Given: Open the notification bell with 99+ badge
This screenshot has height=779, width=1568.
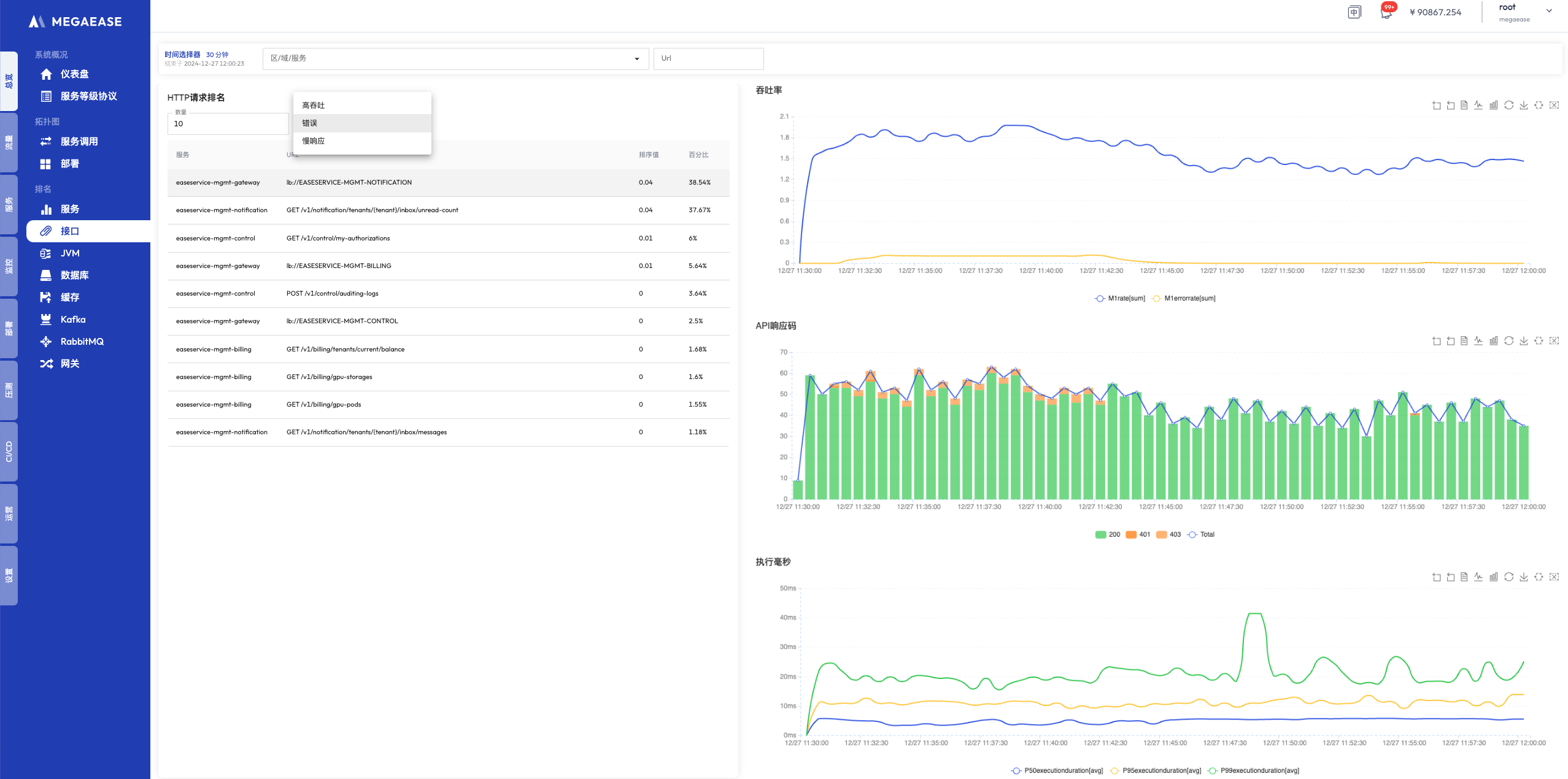Looking at the screenshot, I should tap(1386, 12).
